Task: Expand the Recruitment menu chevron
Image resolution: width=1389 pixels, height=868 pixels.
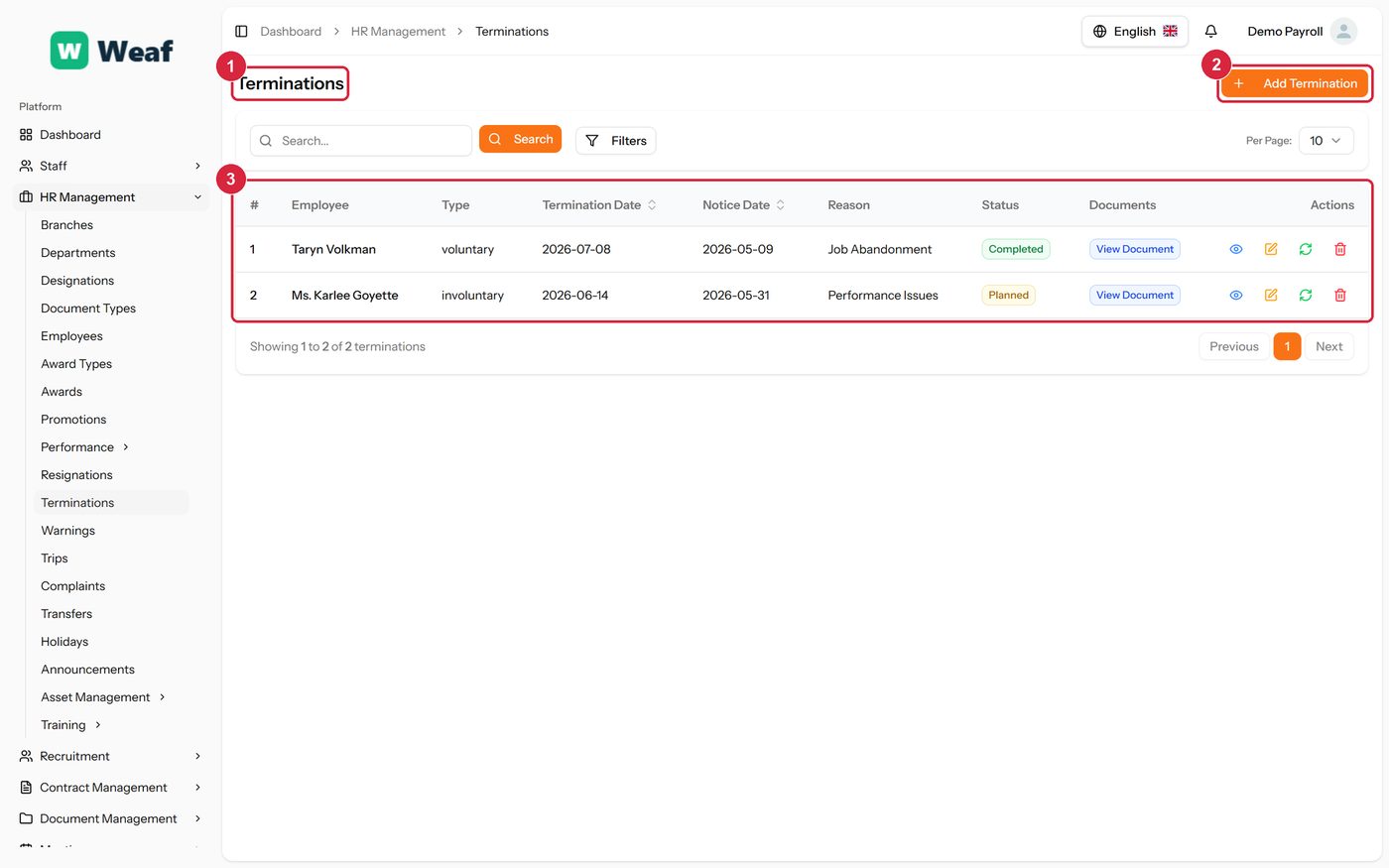Action: click(x=197, y=756)
